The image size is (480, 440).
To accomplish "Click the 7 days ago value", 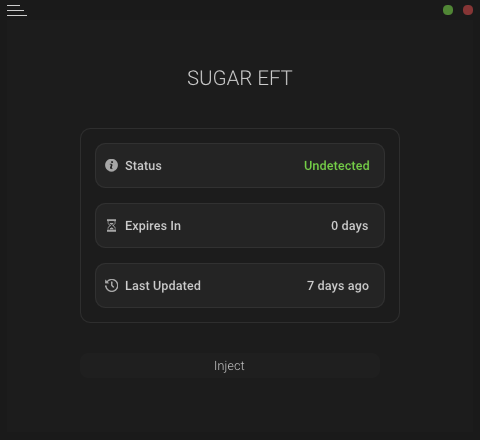I will coord(338,286).
